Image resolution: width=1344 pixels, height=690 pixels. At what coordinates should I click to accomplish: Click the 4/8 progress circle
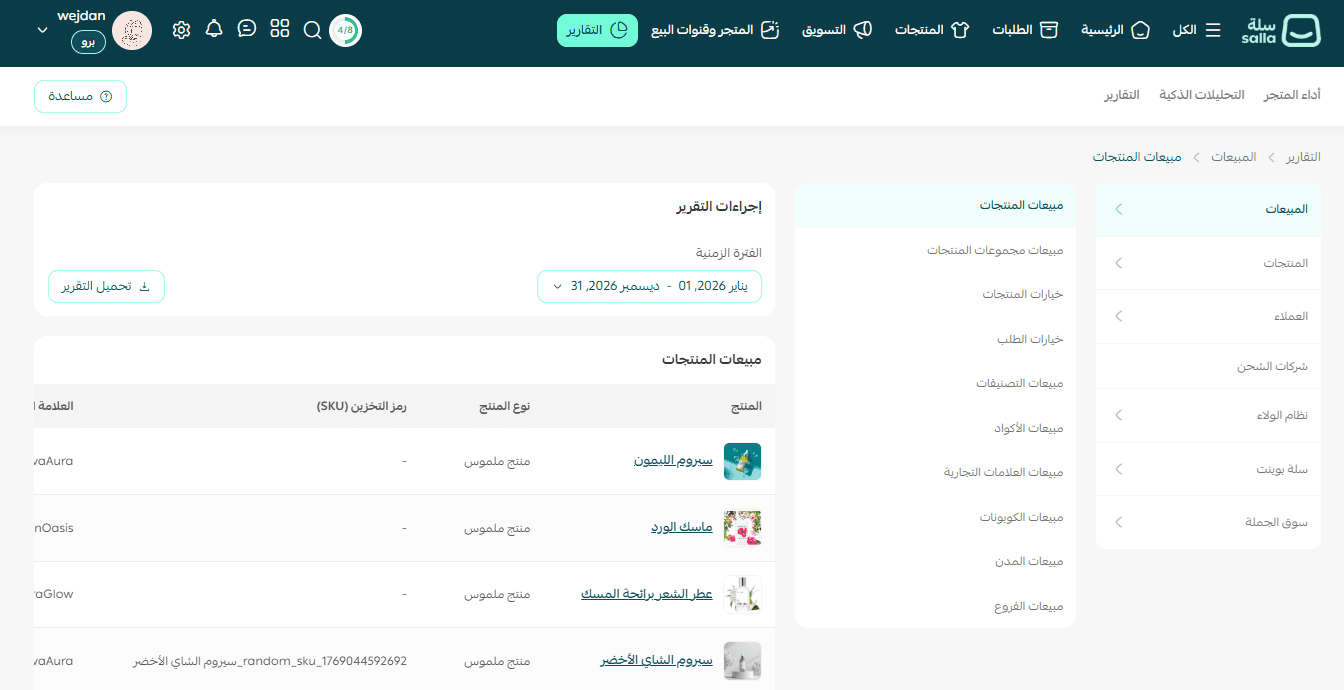345,30
